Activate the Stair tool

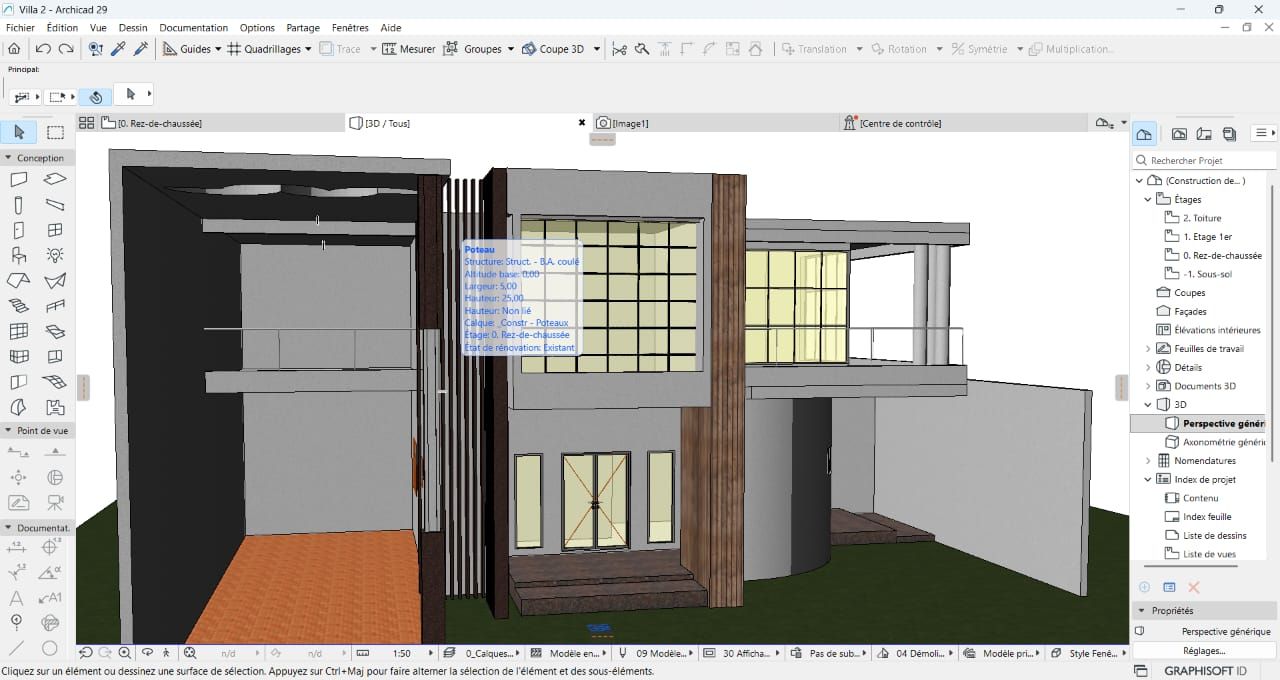19,306
